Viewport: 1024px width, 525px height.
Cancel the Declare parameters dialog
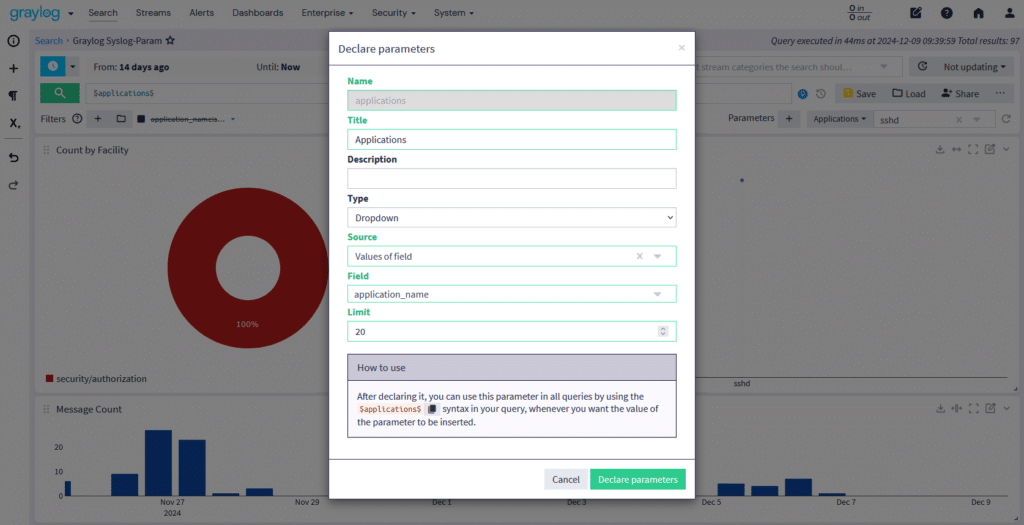565,480
